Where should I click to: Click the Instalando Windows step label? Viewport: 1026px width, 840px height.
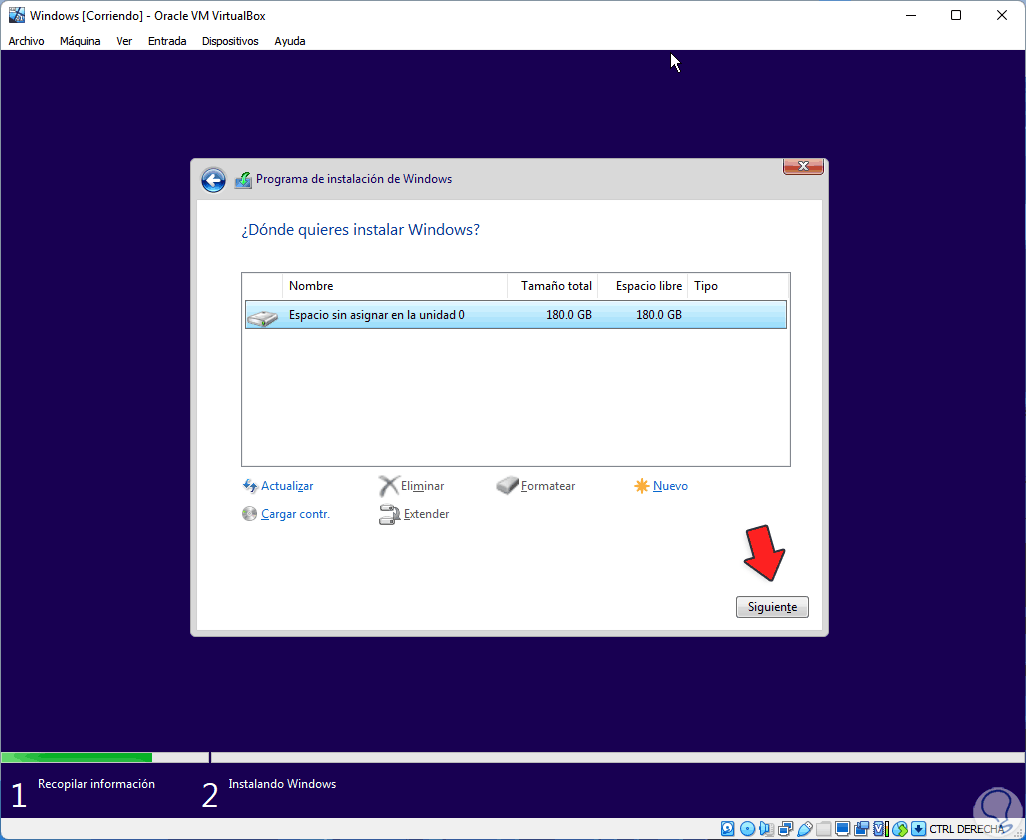(x=282, y=784)
